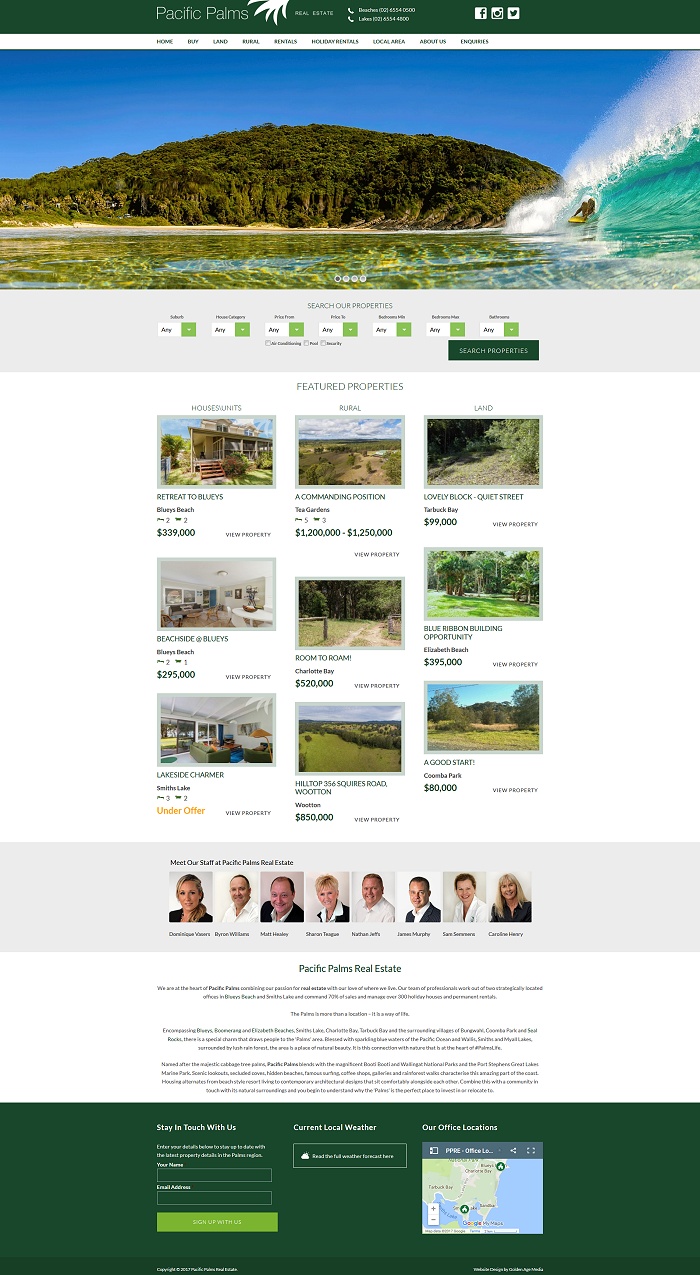Open Sam Semmens staff photo

point(464,897)
